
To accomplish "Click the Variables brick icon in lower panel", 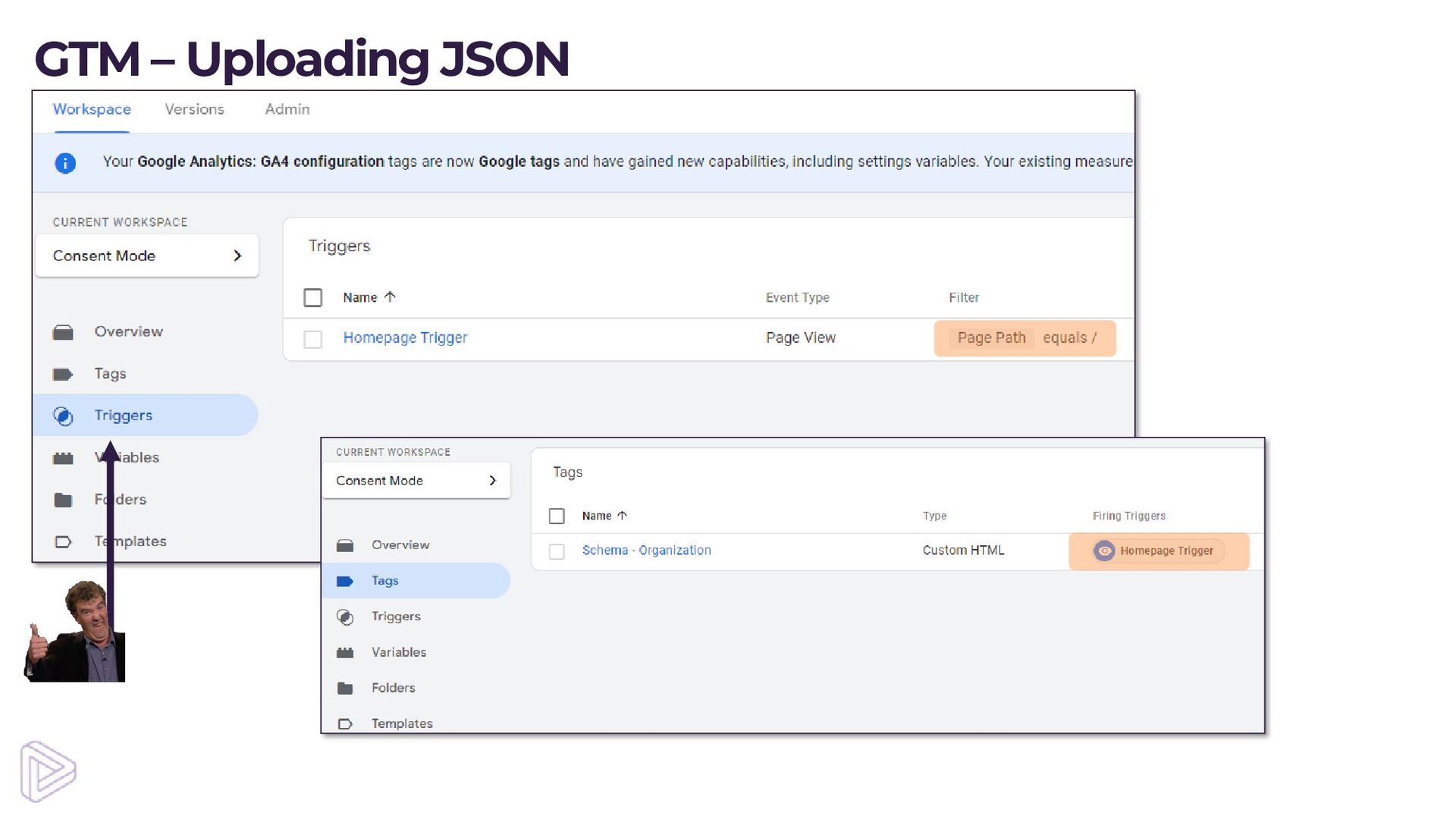I will click(345, 652).
